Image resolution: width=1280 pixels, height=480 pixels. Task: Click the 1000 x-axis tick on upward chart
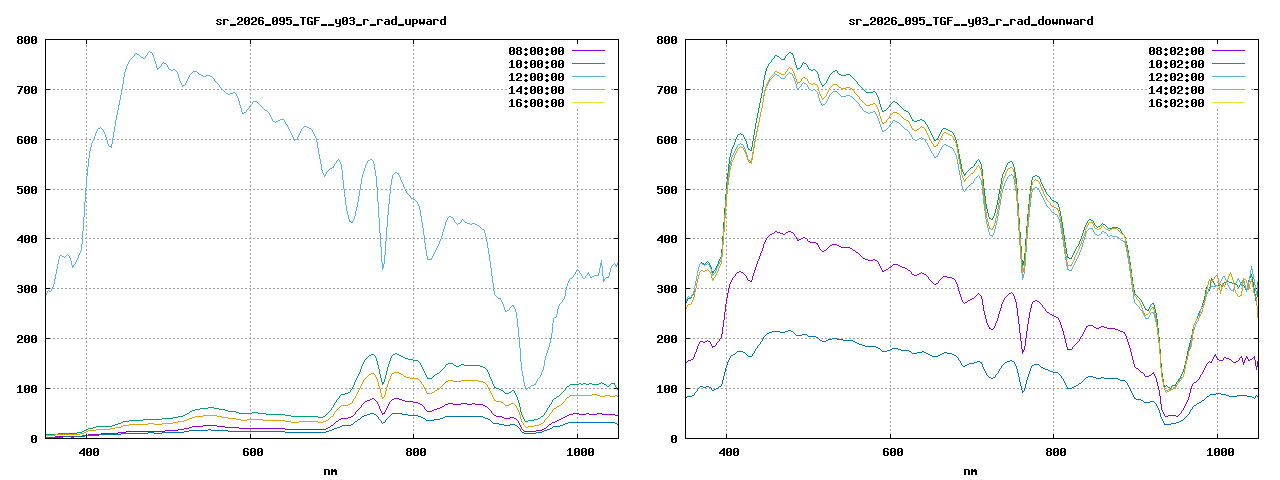578,453
